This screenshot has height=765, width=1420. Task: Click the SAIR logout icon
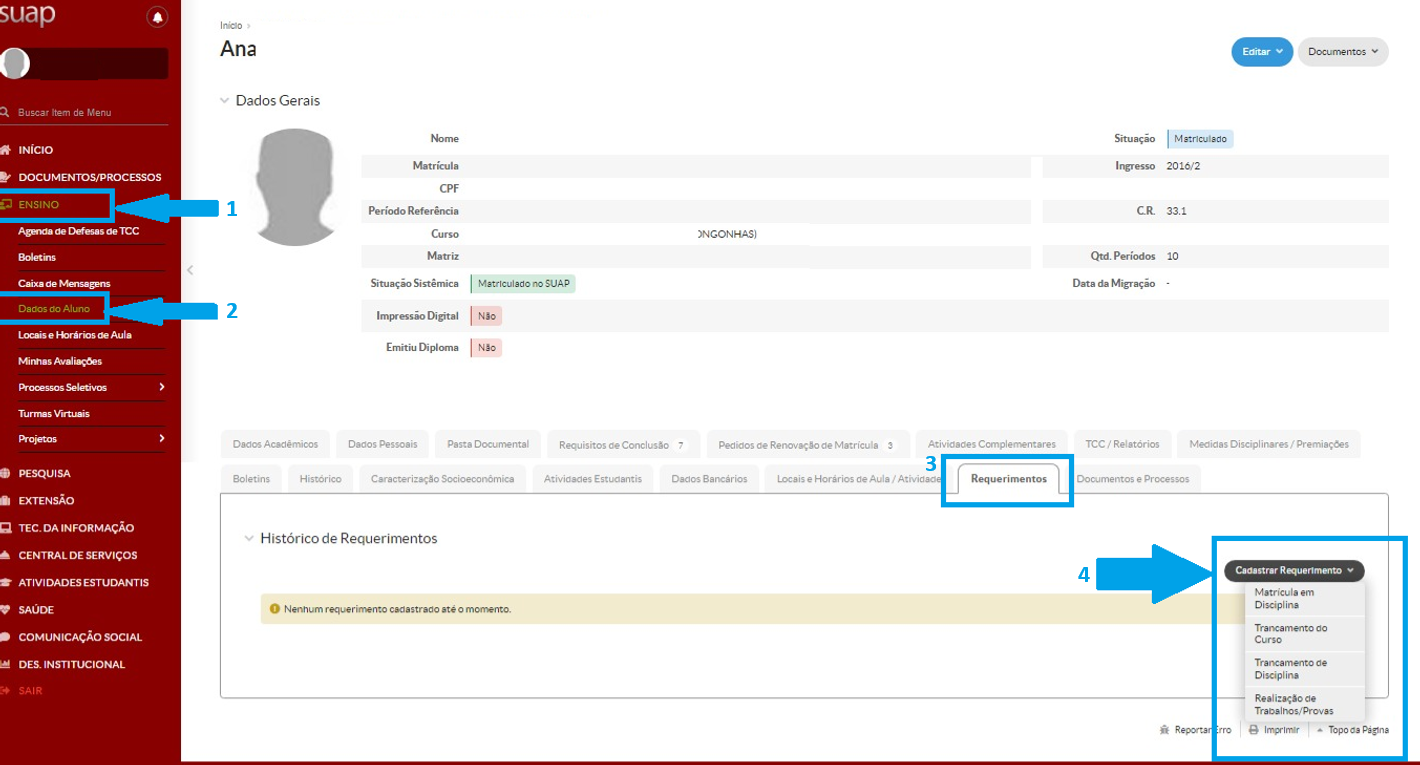tap(6, 691)
